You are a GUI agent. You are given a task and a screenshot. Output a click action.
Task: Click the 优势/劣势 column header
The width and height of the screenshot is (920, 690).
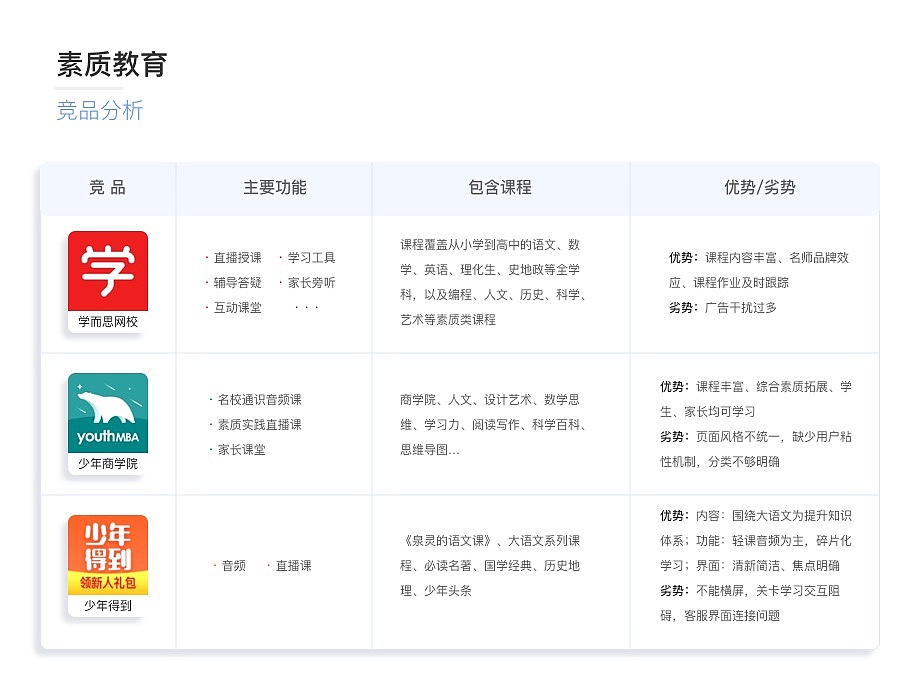(760, 188)
